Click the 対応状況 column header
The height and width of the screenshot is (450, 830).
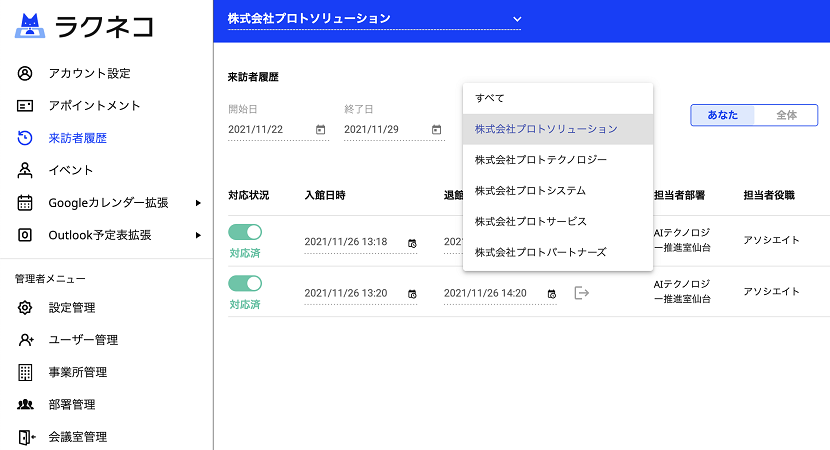click(x=249, y=195)
